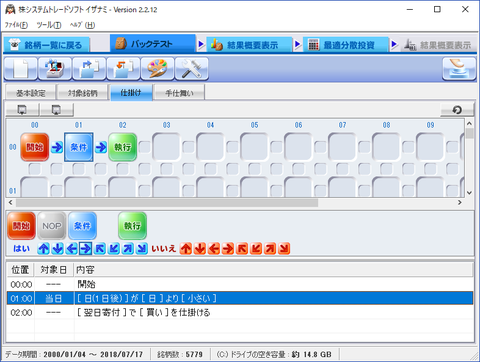Set はい direction to blue up-right arrow

pyautogui.click(x=128, y=249)
